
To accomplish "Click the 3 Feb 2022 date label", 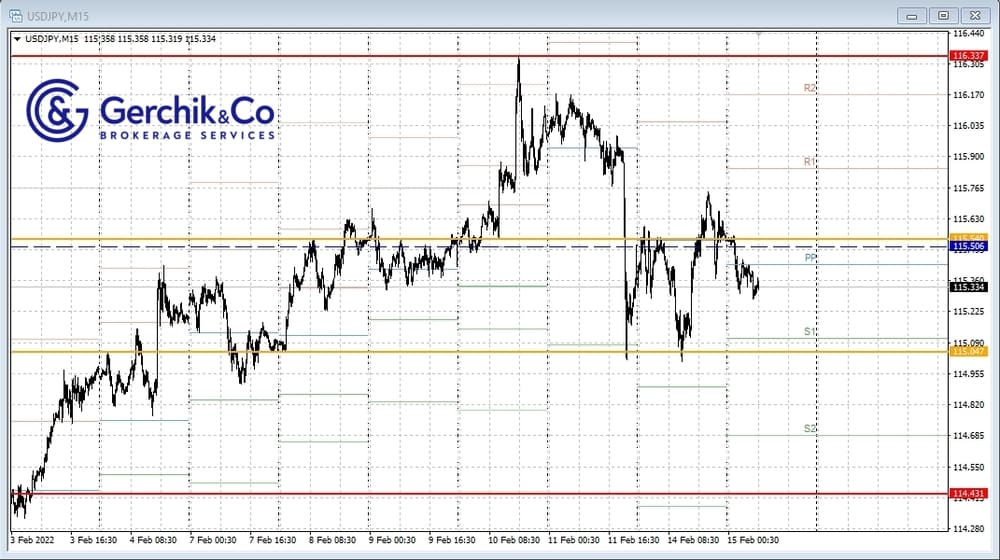I will 32,540.
